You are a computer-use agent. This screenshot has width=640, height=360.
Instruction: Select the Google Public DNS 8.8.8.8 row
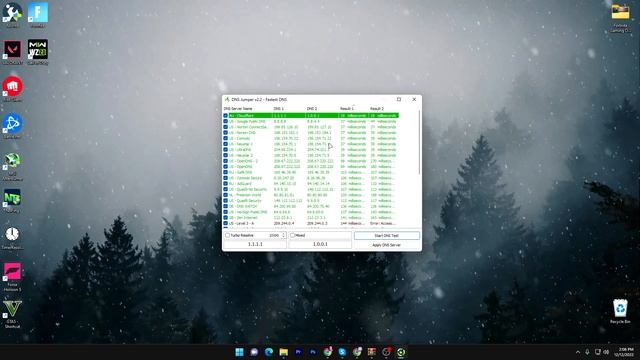click(x=311, y=121)
